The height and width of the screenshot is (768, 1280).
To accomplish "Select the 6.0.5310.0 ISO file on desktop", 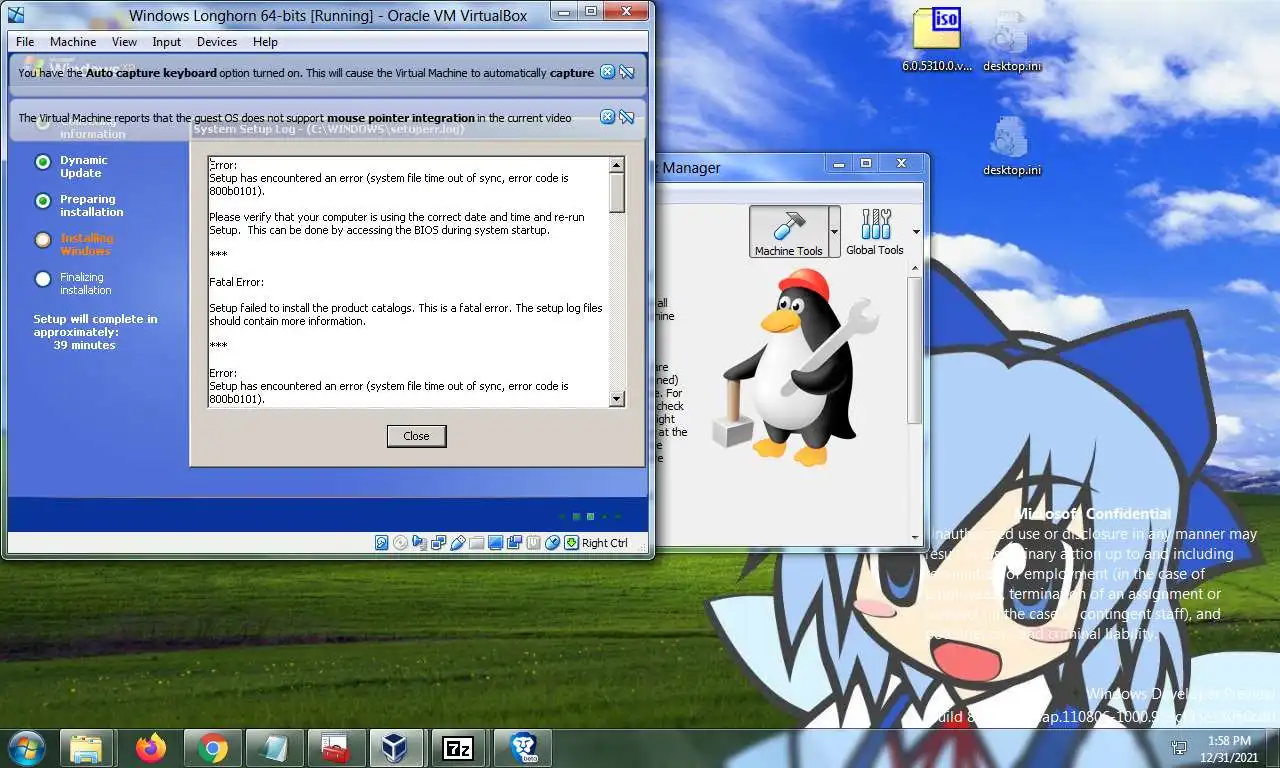I will (937, 41).
